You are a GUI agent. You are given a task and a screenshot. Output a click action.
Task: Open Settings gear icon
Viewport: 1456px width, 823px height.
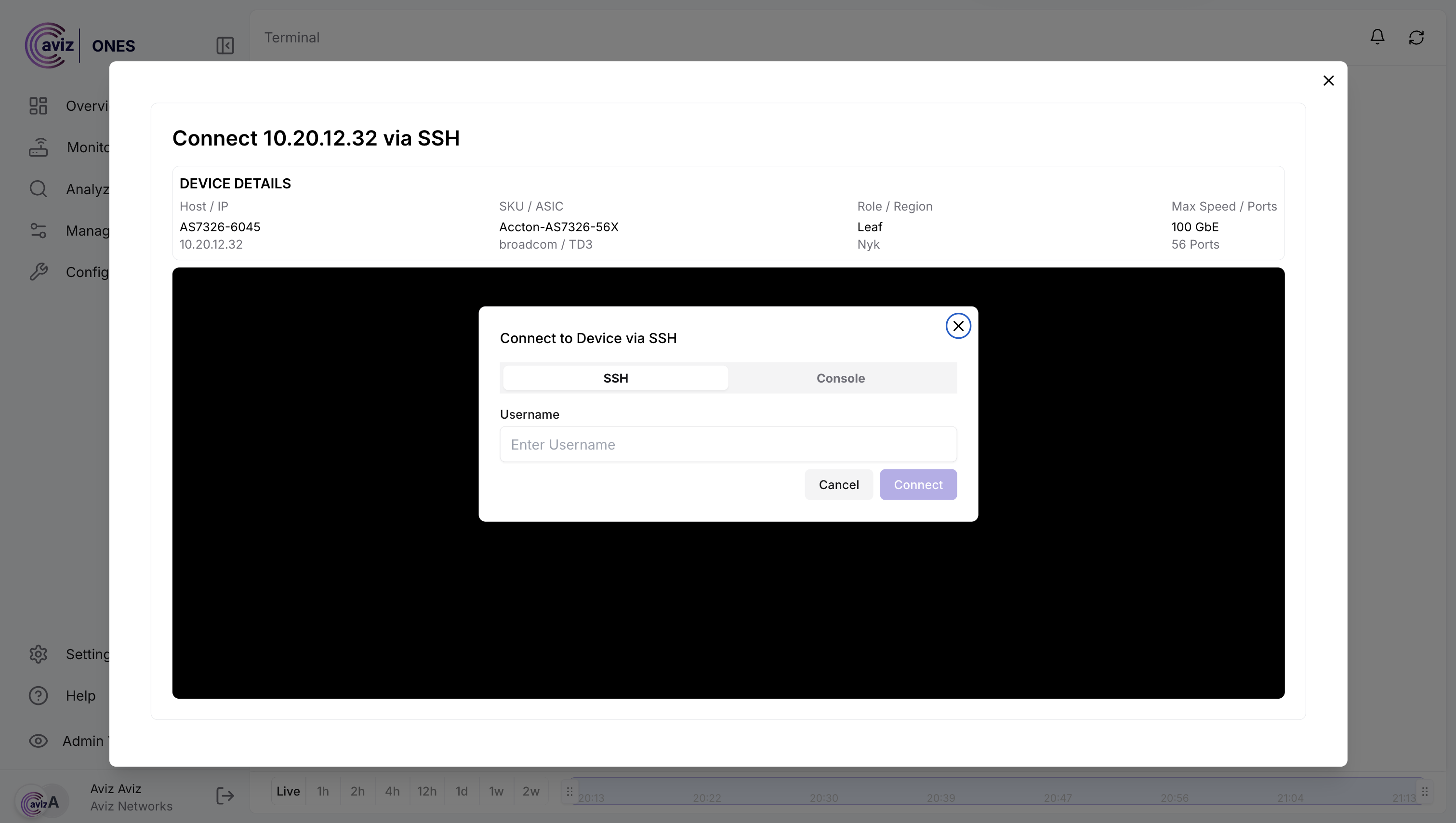[38, 654]
